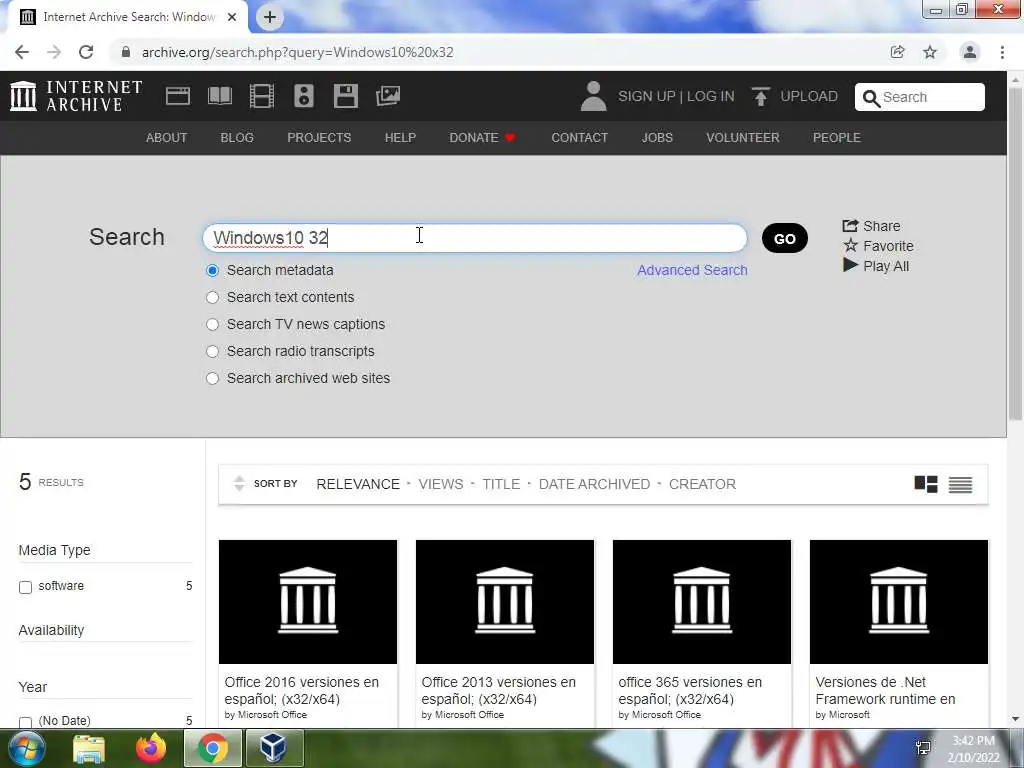Open VirtualBox from taskbar
1024x768 pixels.
pos(273,748)
